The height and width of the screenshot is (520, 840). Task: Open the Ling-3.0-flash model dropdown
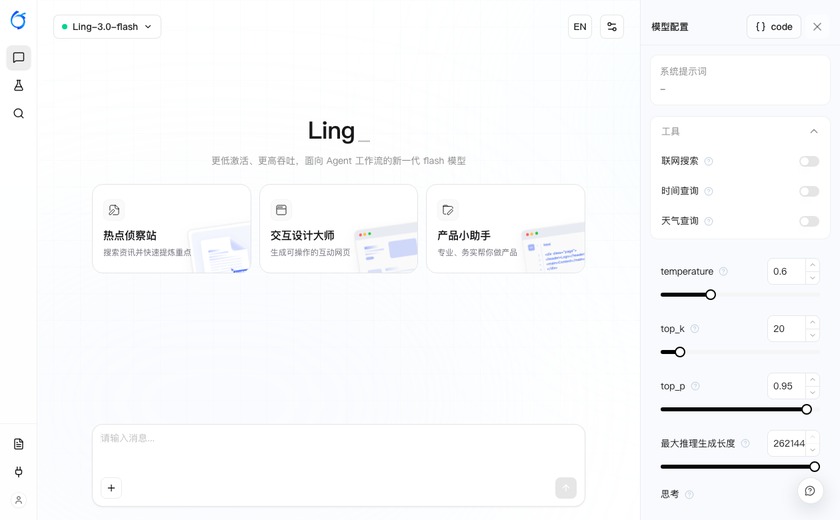107,27
